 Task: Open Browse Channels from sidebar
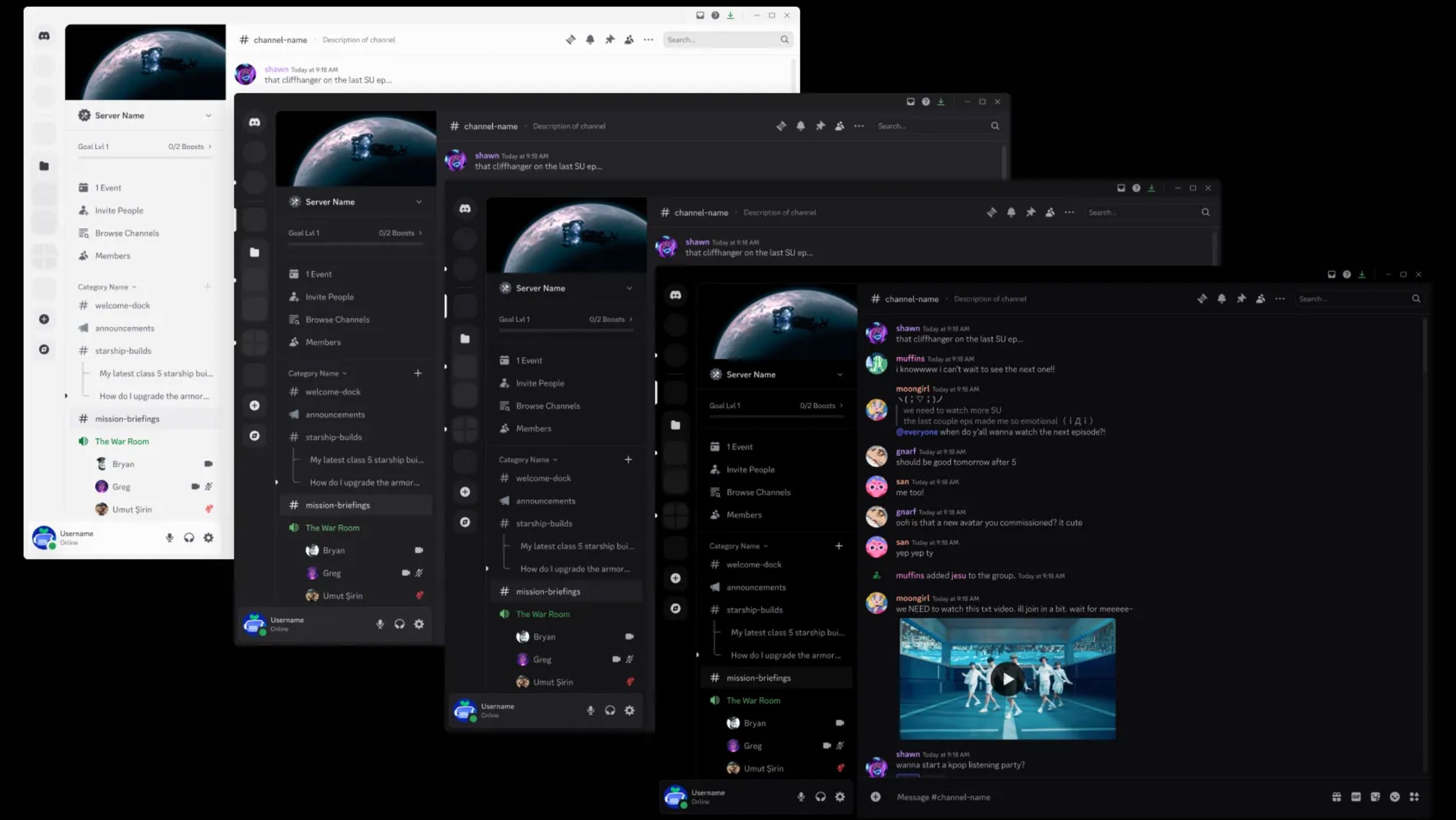(x=759, y=492)
